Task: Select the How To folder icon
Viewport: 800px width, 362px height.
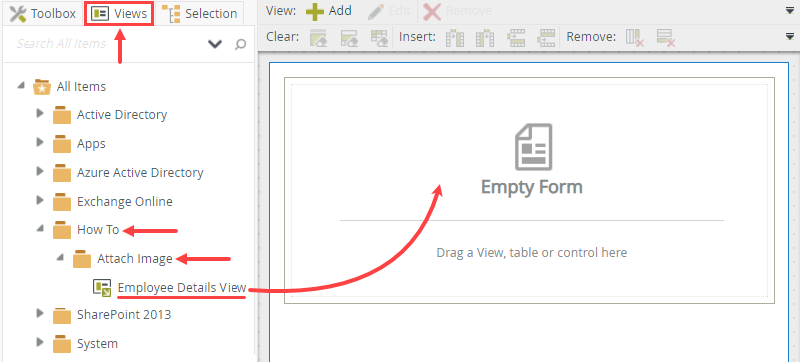Action: 62,230
